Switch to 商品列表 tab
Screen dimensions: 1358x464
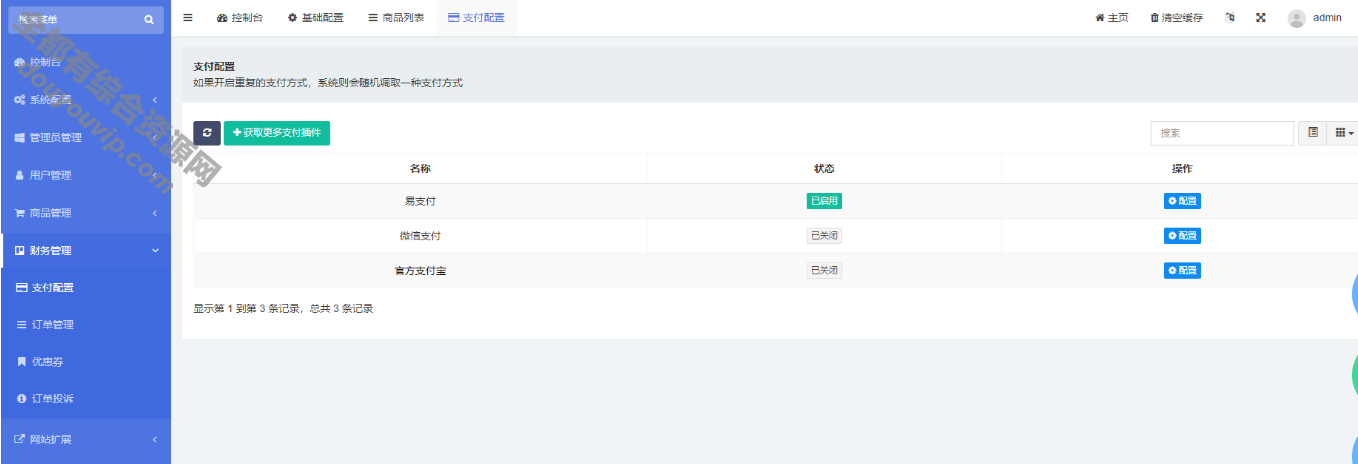point(396,18)
